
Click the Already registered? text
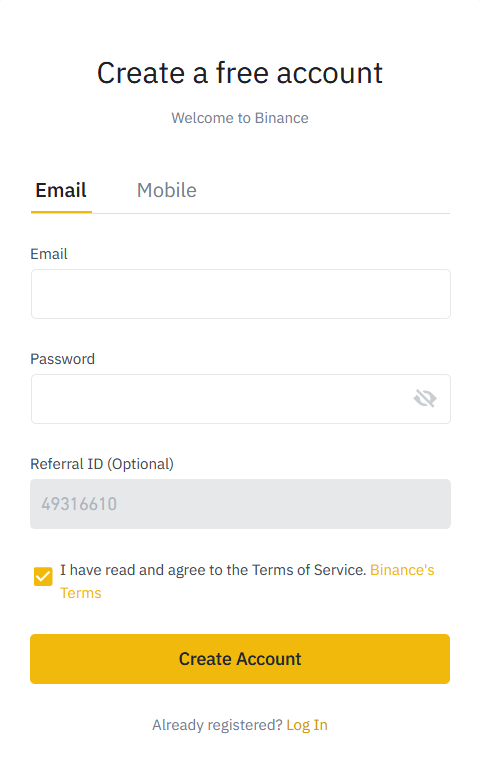(218, 725)
